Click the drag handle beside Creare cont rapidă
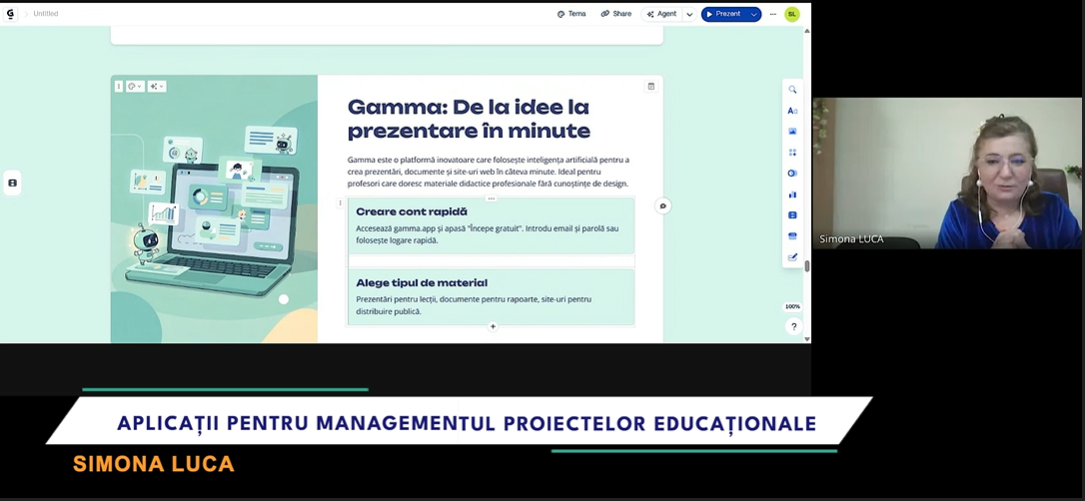 coord(340,203)
